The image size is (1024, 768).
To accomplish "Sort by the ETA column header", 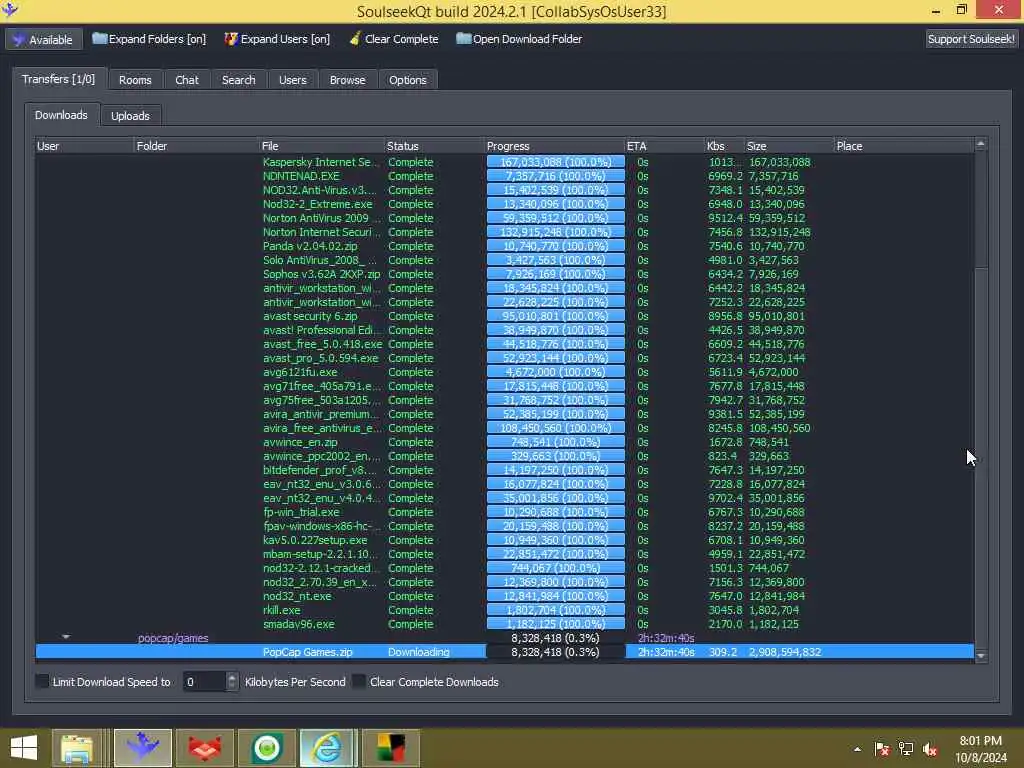I will pyautogui.click(x=664, y=146).
